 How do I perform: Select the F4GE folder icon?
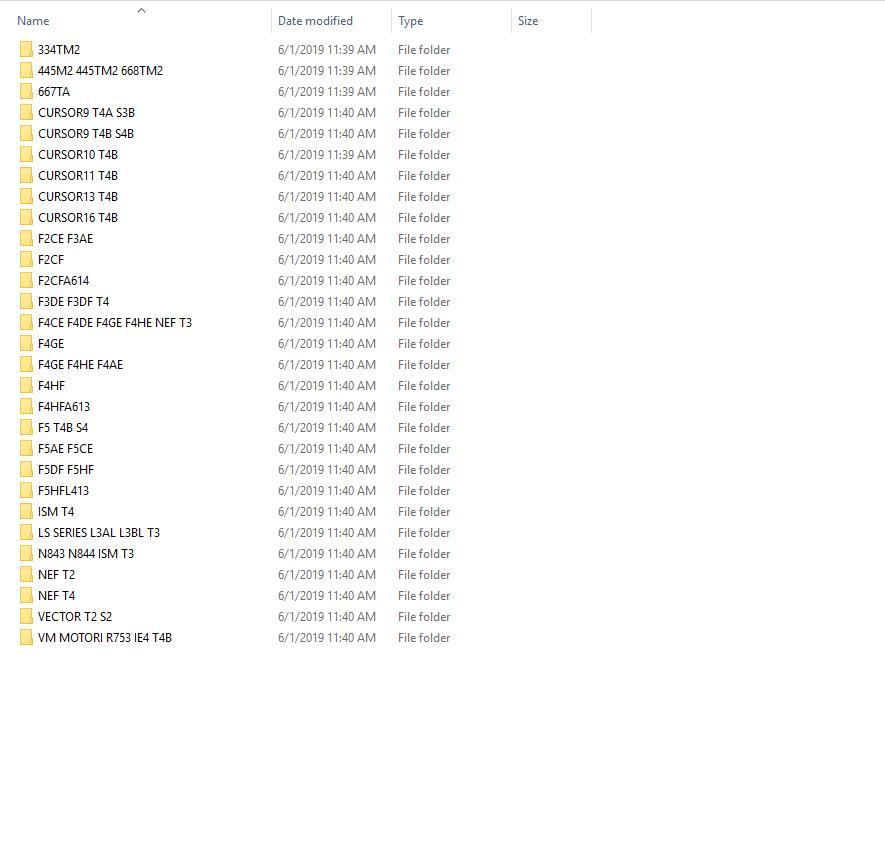26,344
